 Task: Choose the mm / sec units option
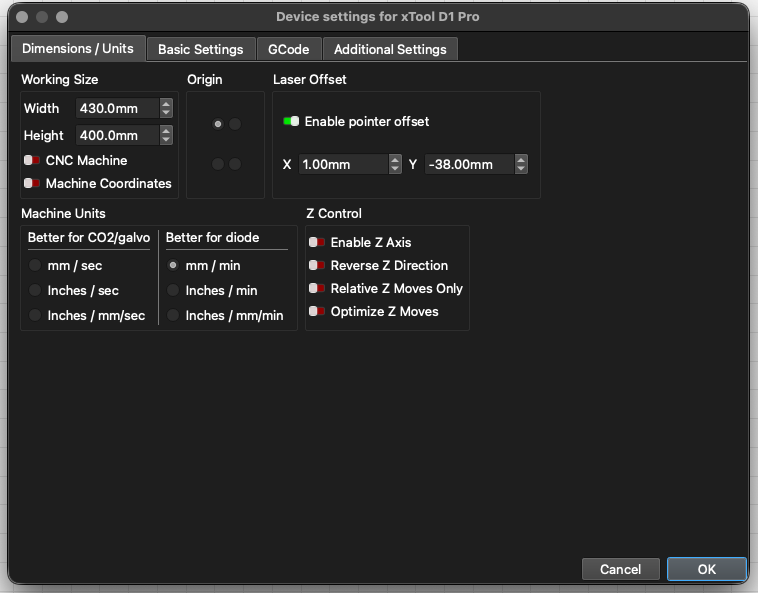tap(36, 266)
